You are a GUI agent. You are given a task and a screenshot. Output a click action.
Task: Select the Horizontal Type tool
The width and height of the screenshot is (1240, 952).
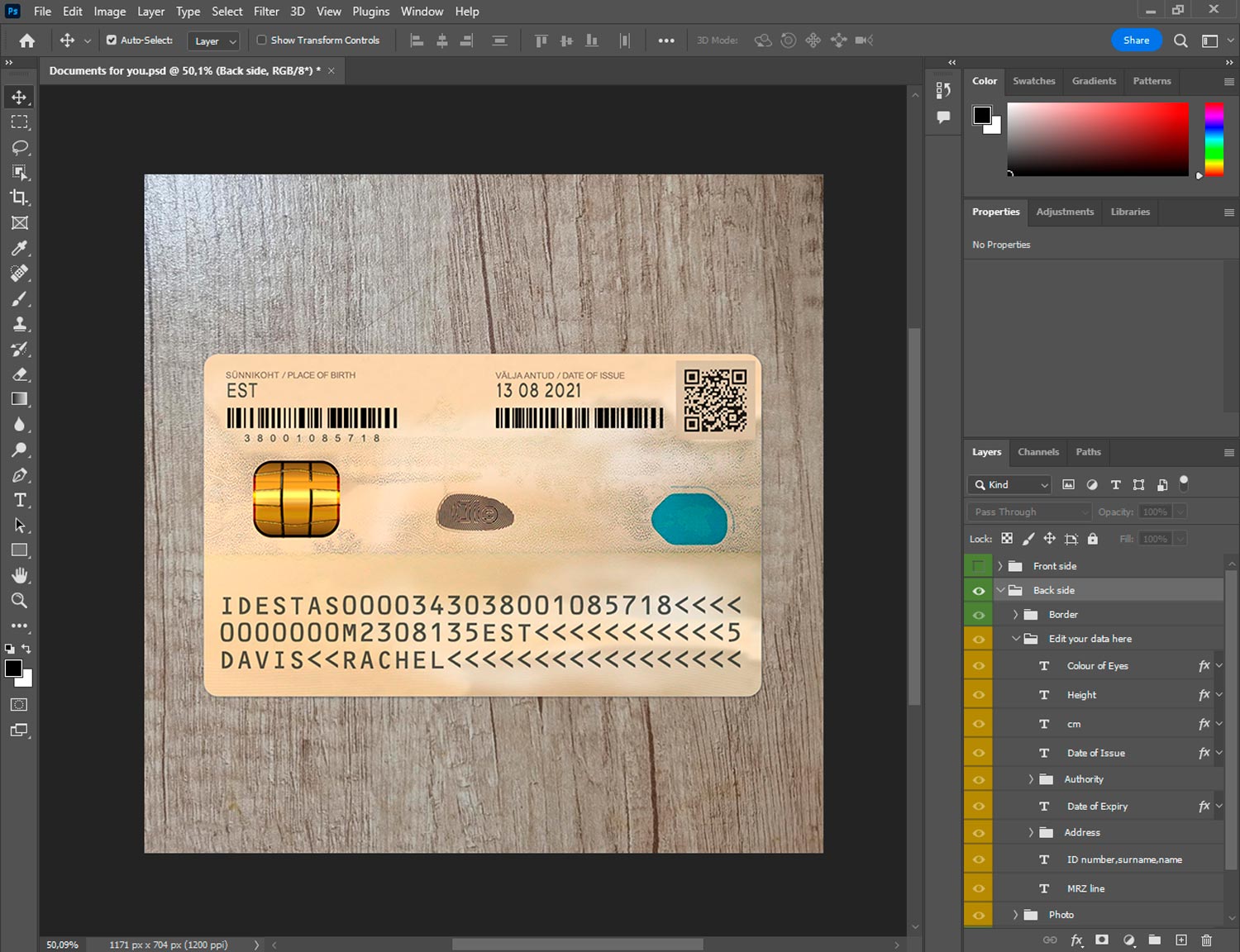[20, 500]
